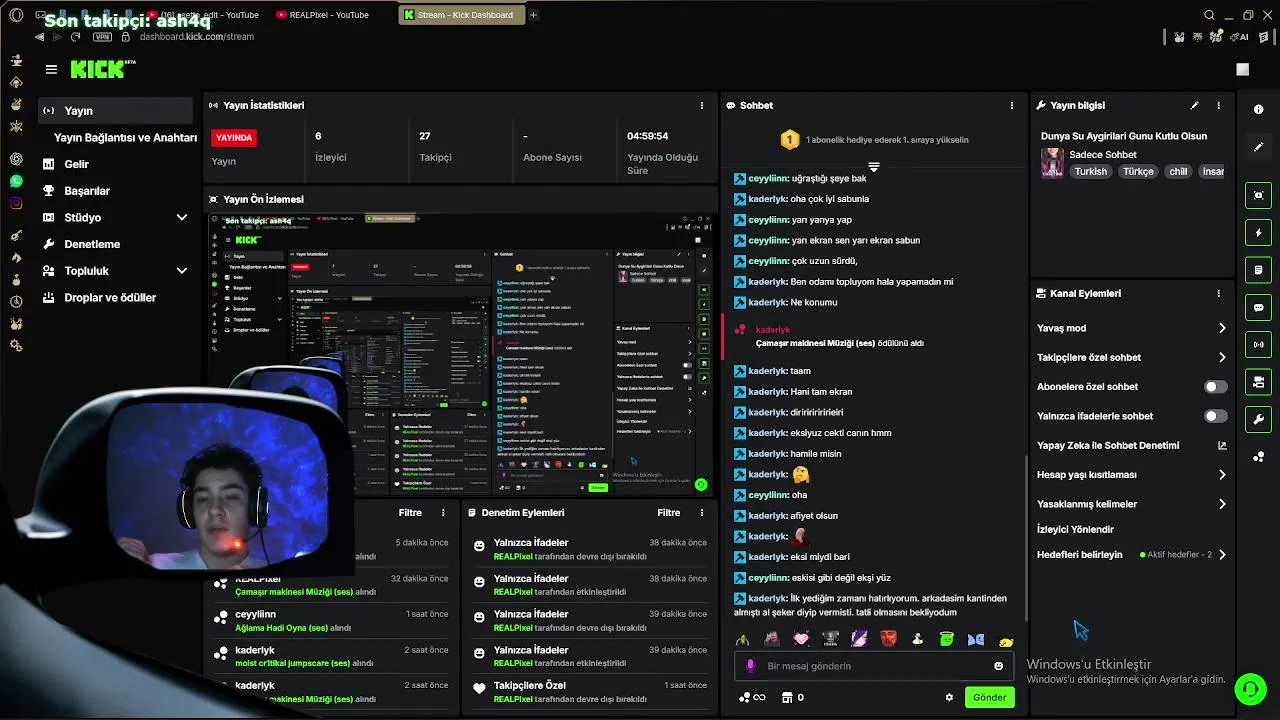Open Yasaklanmış kelimeler settings
The image size is (1280, 720).
(1132, 504)
